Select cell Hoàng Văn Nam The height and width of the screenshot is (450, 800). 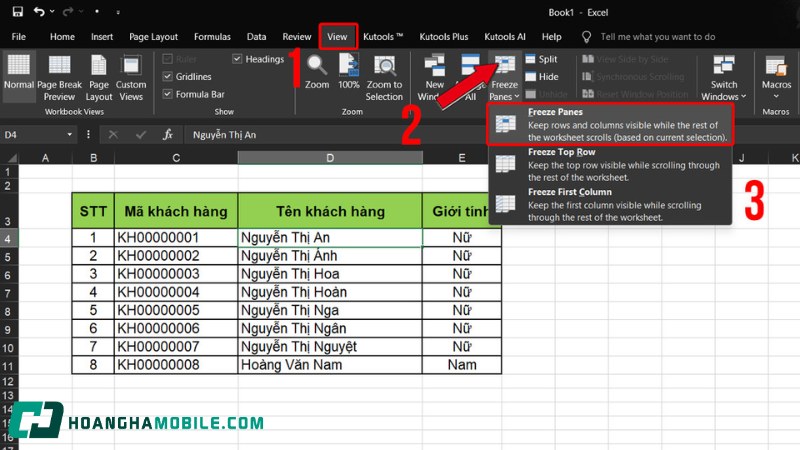[330, 365]
